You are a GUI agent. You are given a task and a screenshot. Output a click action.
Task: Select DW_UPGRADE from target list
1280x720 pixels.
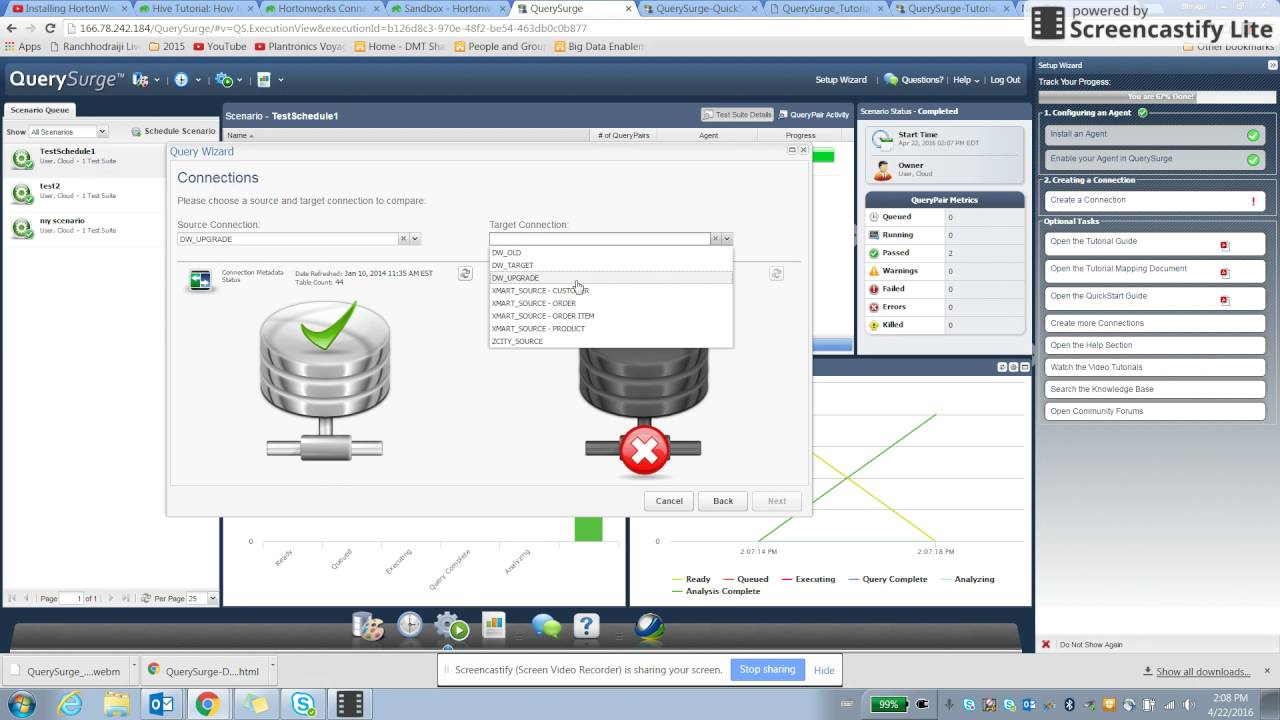click(610, 278)
